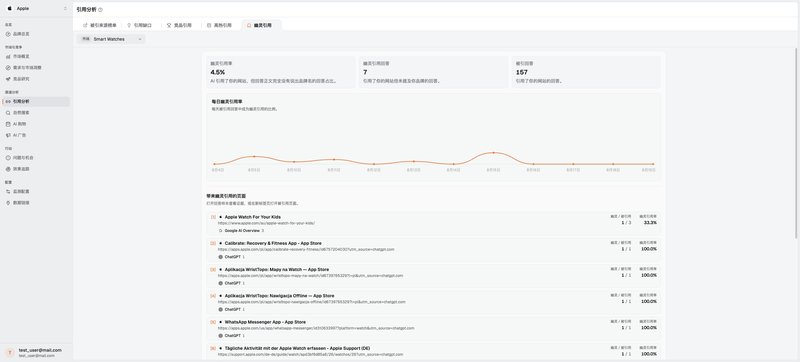This screenshot has height=362, width=800.
Task: Click the magnifier icon for 自然搜索
Action: [8, 113]
